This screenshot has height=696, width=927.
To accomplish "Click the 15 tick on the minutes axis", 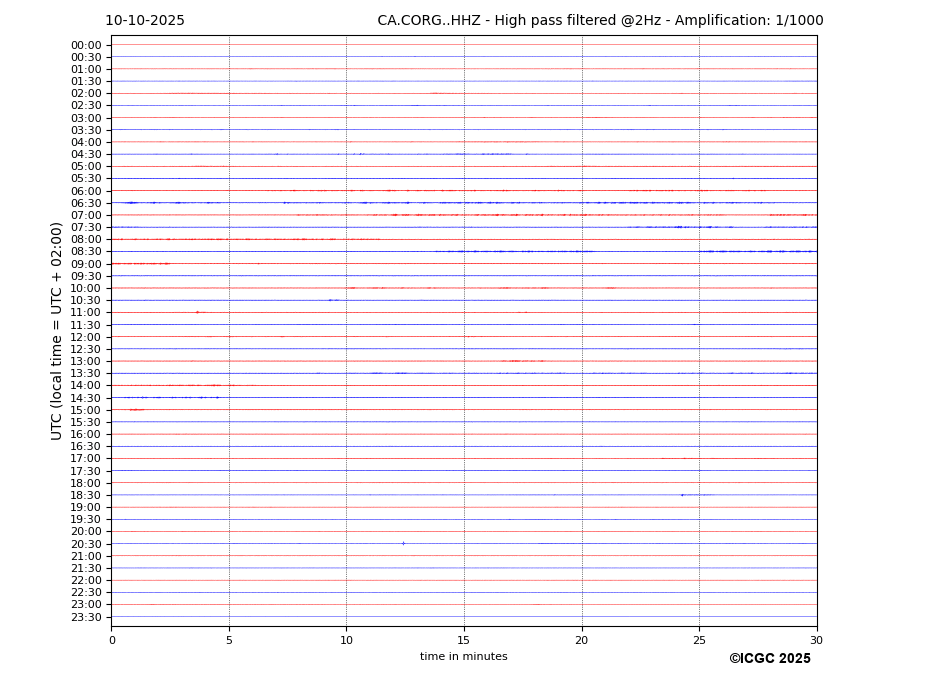I will pyautogui.click(x=464, y=640).
